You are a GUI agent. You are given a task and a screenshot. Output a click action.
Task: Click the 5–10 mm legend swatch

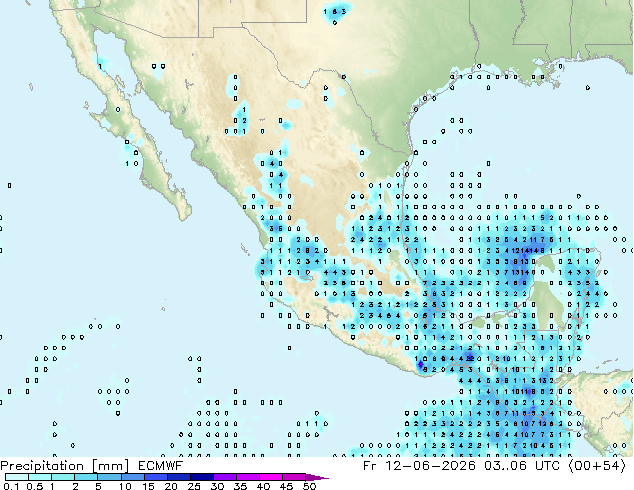pyautogui.click(x=109, y=477)
